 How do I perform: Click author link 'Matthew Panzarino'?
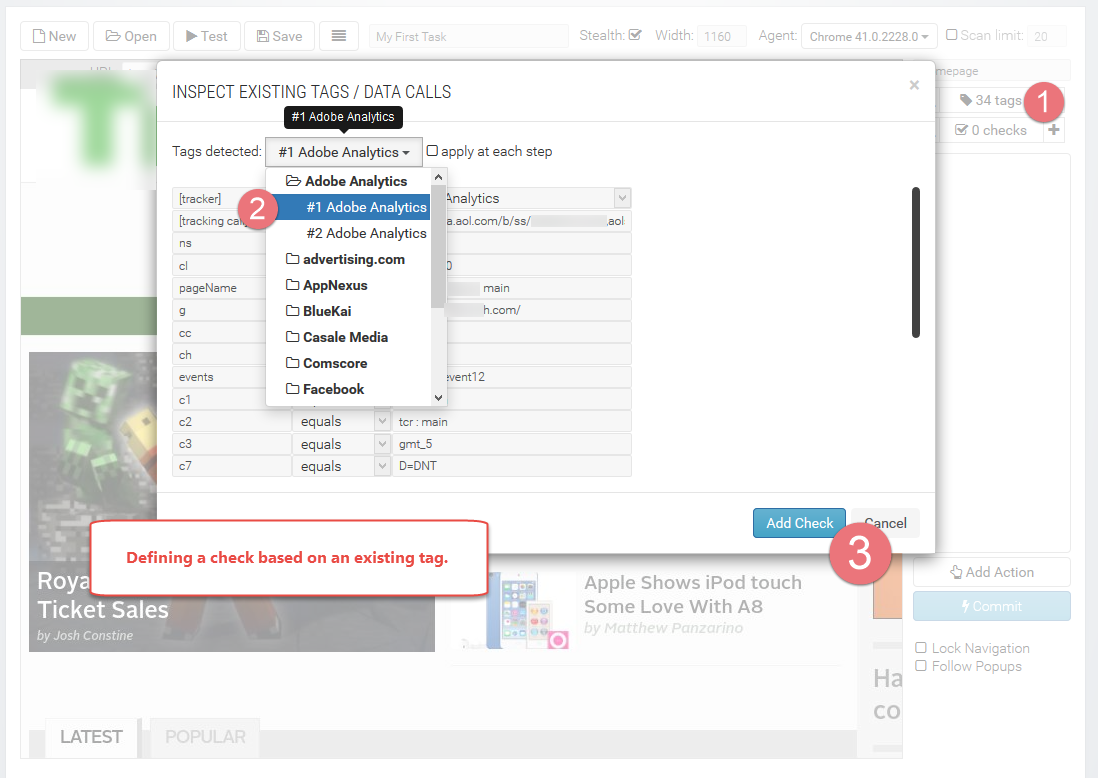[673, 628]
